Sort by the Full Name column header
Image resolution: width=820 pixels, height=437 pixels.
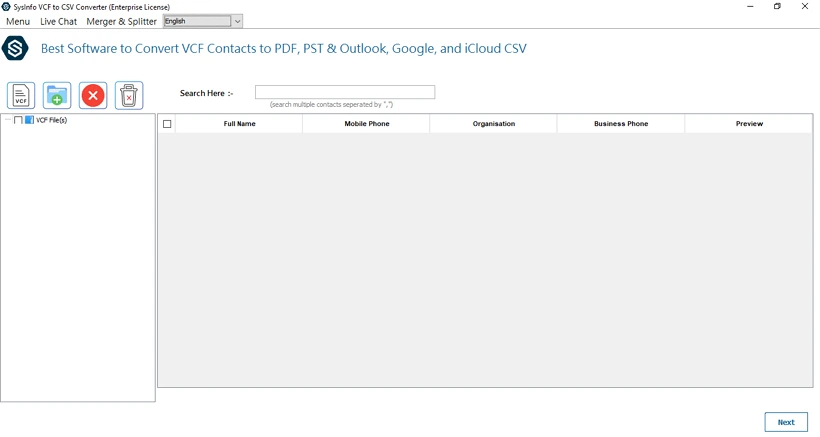(x=239, y=124)
